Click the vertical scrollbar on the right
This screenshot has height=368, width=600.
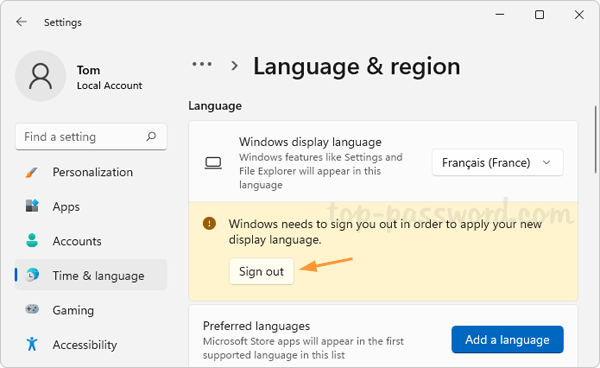pyautogui.click(x=596, y=140)
